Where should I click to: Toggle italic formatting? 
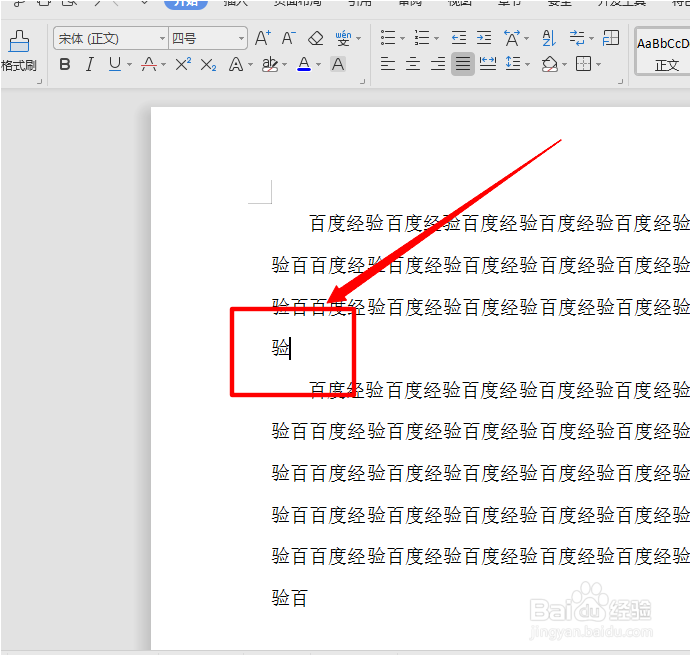click(x=89, y=64)
